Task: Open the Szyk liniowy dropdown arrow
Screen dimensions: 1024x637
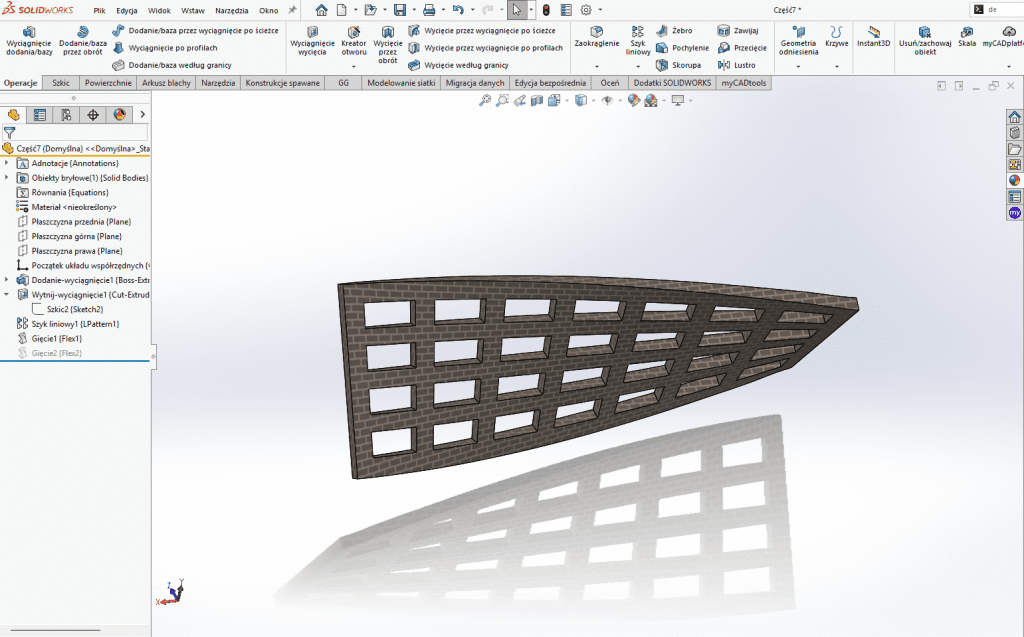Action: click(638, 66)
